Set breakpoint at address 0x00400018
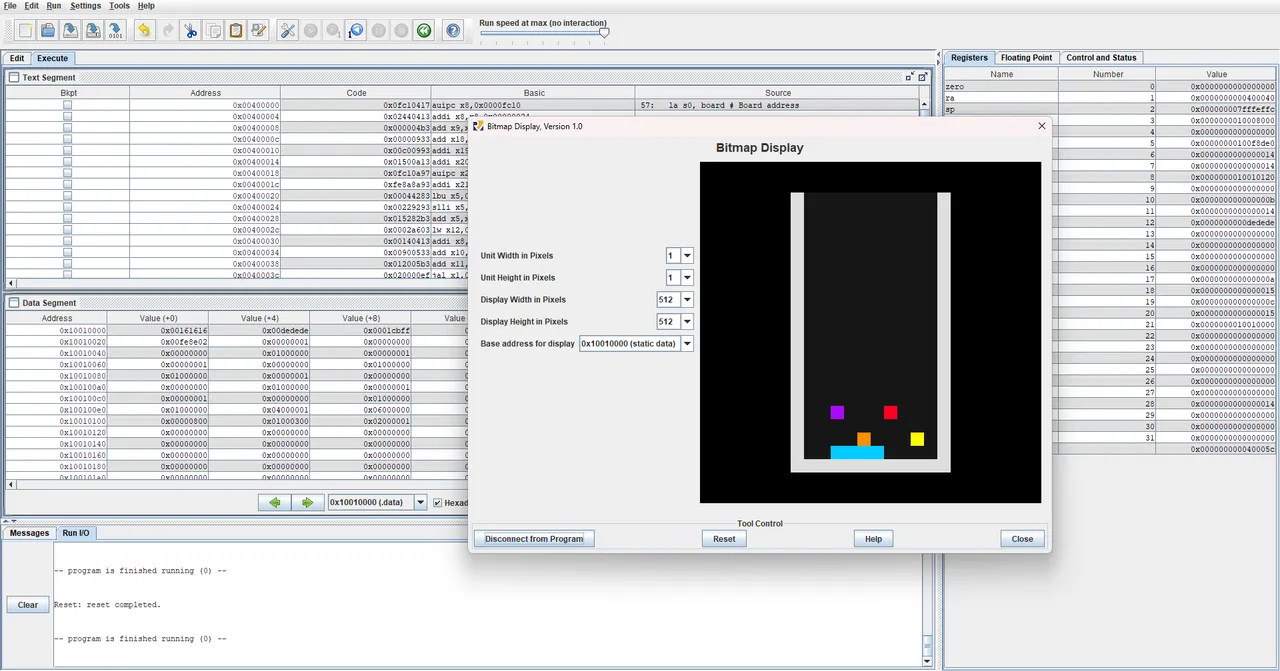The height and width of the screenshot is (671, 1280). tap(68, 173)
